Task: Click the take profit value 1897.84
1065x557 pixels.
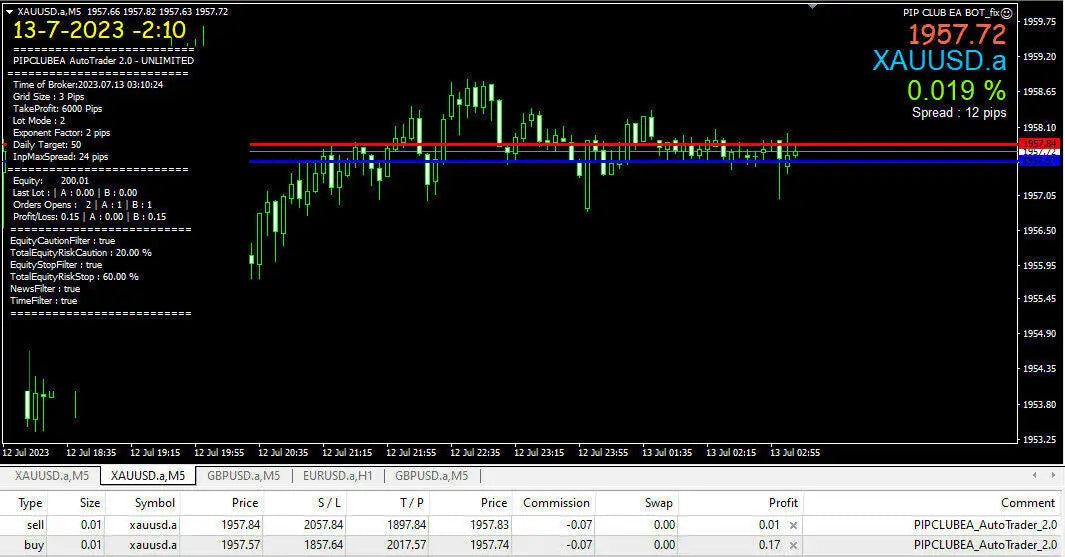Action: [406, 525]
